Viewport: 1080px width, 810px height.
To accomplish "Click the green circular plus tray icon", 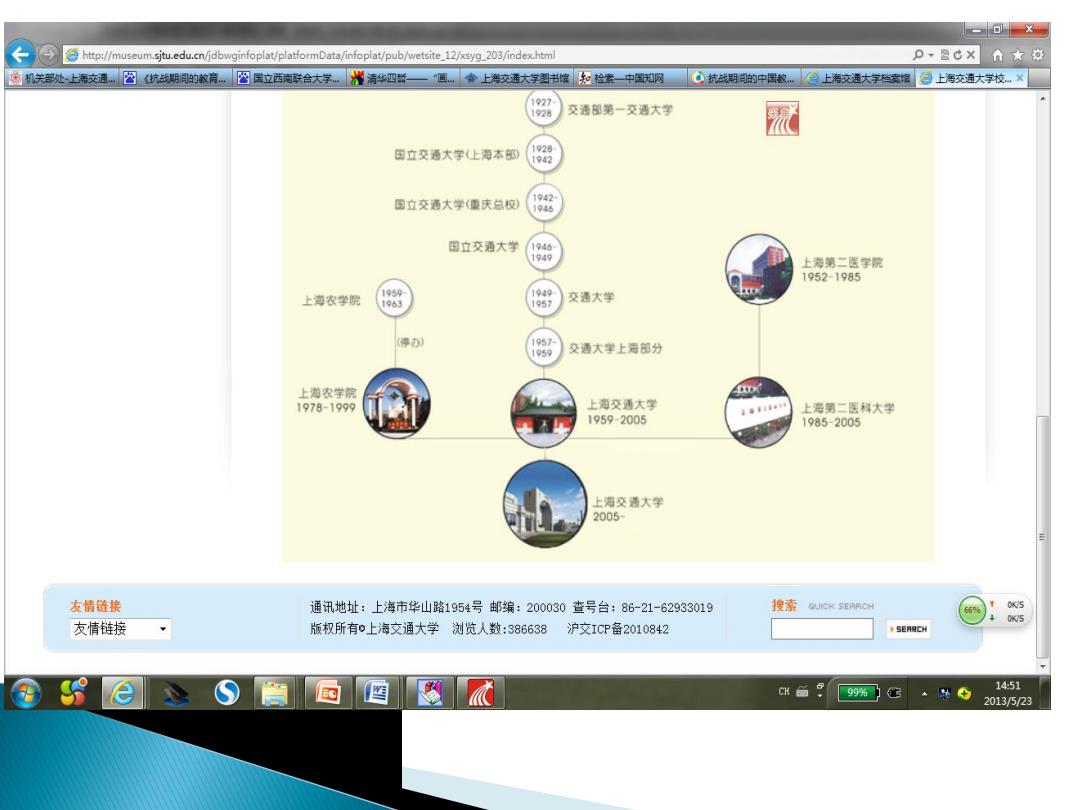I will [x=964, y=694].
